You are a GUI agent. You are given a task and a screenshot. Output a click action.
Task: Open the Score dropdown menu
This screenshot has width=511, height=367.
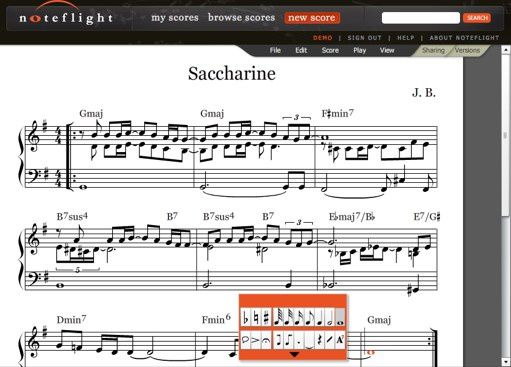(330, 50)
